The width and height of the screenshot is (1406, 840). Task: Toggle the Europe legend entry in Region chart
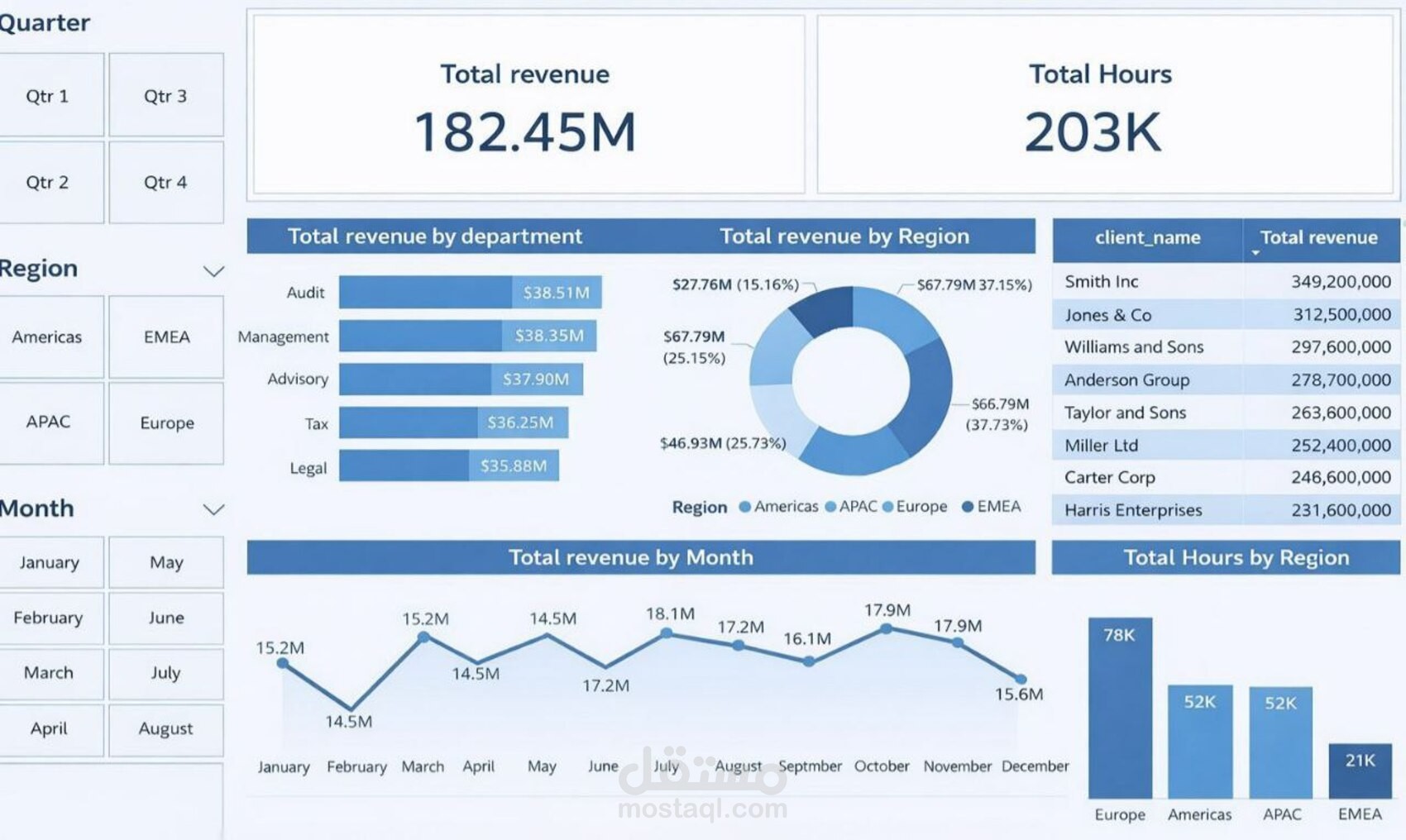pyautogui.click(x=918, y=507)
